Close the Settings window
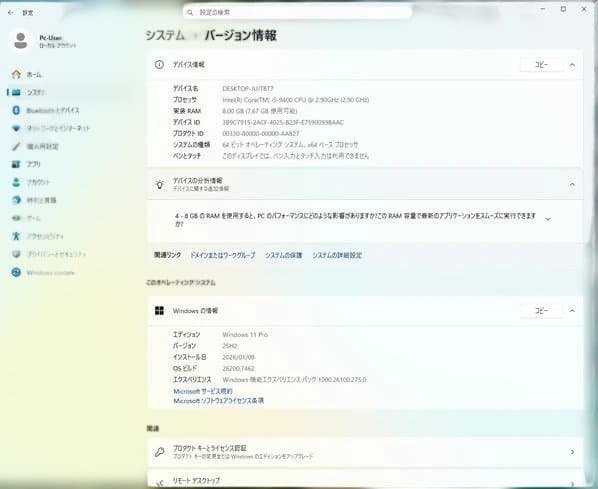The width and height of the screenshot is (598, 489). pyautogui.click(x=584, y=9)
